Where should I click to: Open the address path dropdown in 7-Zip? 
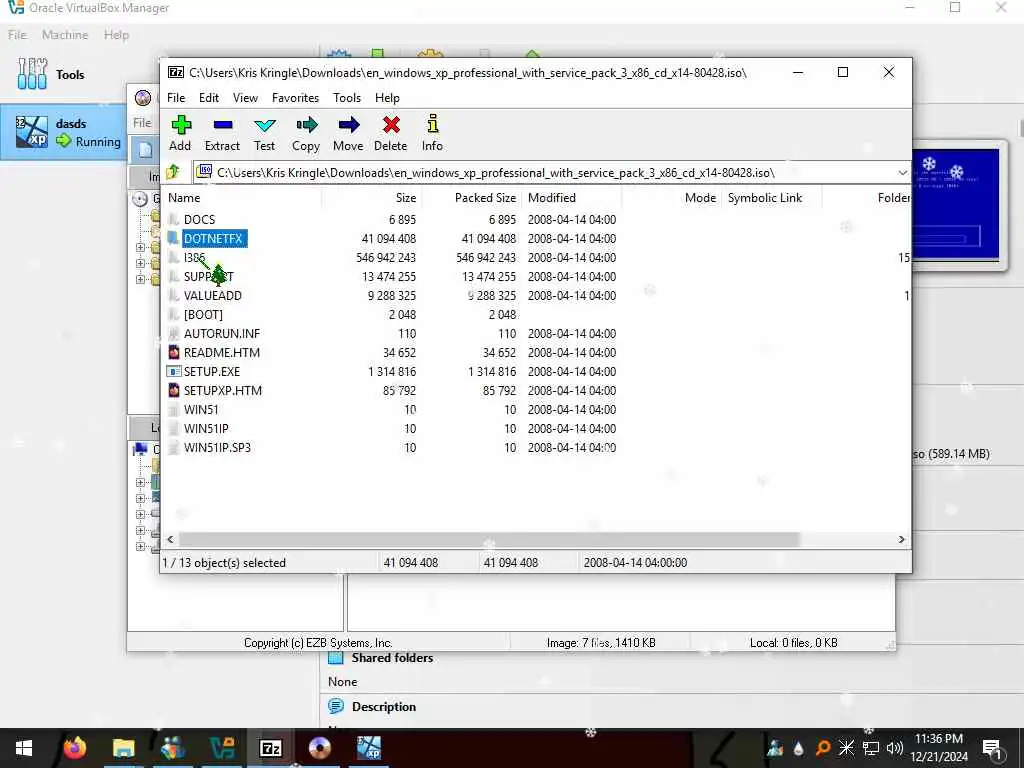[902, 173]
